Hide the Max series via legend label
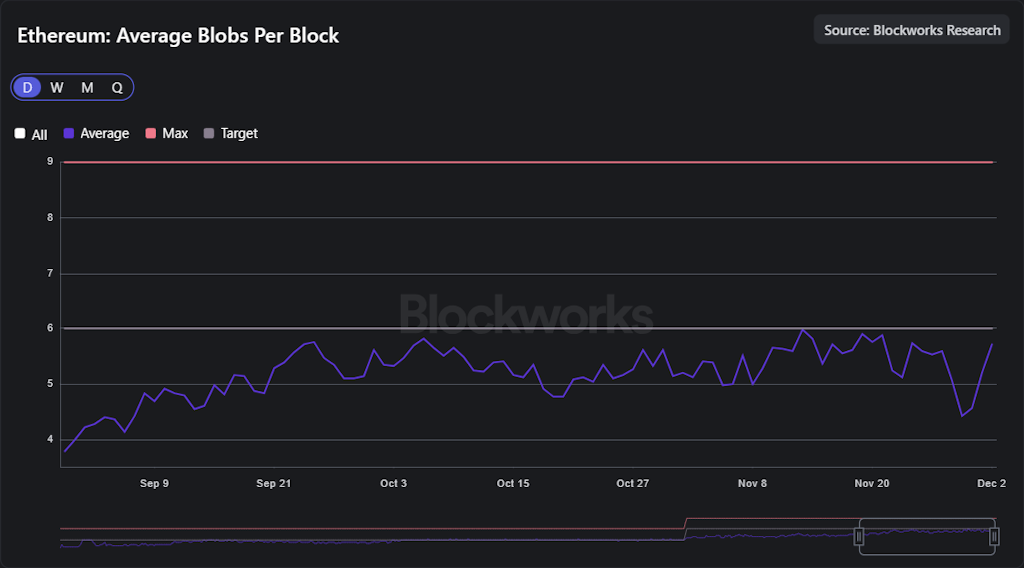The height and width of the screenshot is (568, 1024). pyautogui.click(x=175, y=133)
